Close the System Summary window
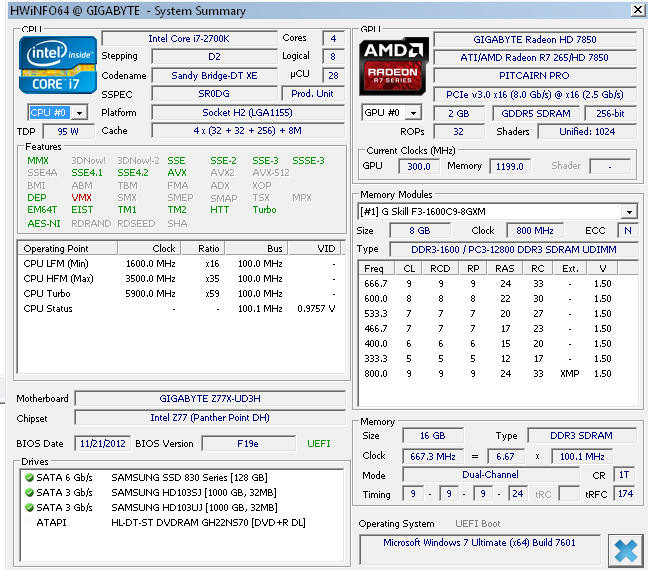Image resolution: width=648 pixels, height=570 pixels. coord(638,10)
